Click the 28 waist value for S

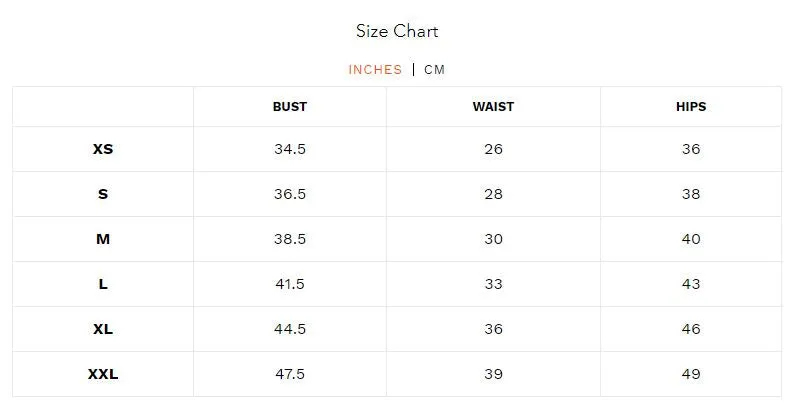click(493, 194)
